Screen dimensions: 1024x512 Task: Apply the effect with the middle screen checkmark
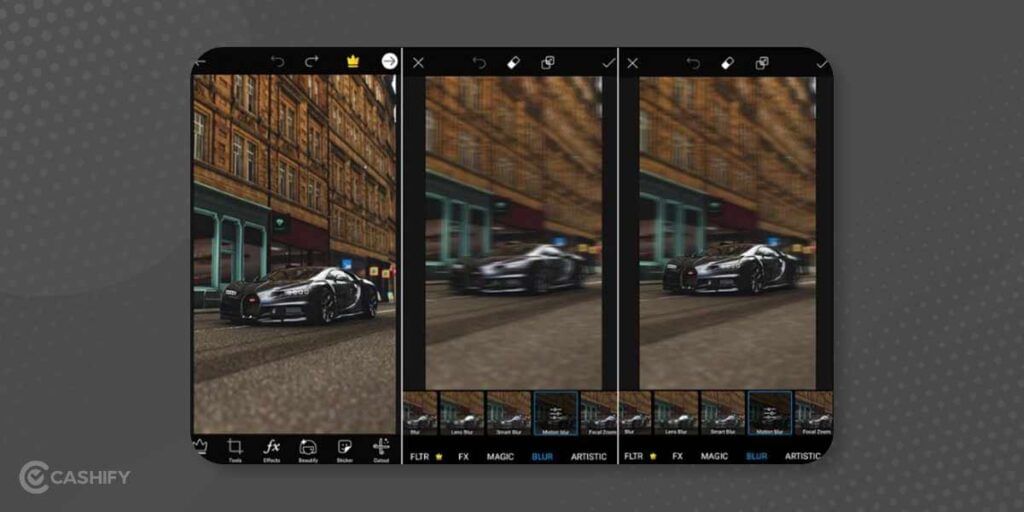pyautogui.click(x=608, y=63)
